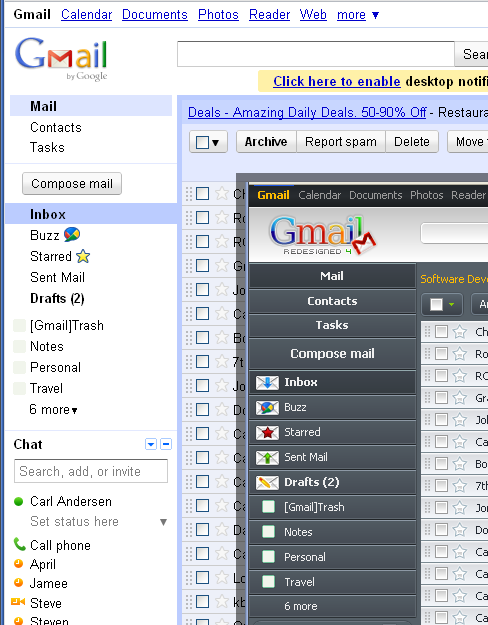488x625 pixels.
Task: Open the select-all checkbox dropdown arrow
Action: [216, 142]
